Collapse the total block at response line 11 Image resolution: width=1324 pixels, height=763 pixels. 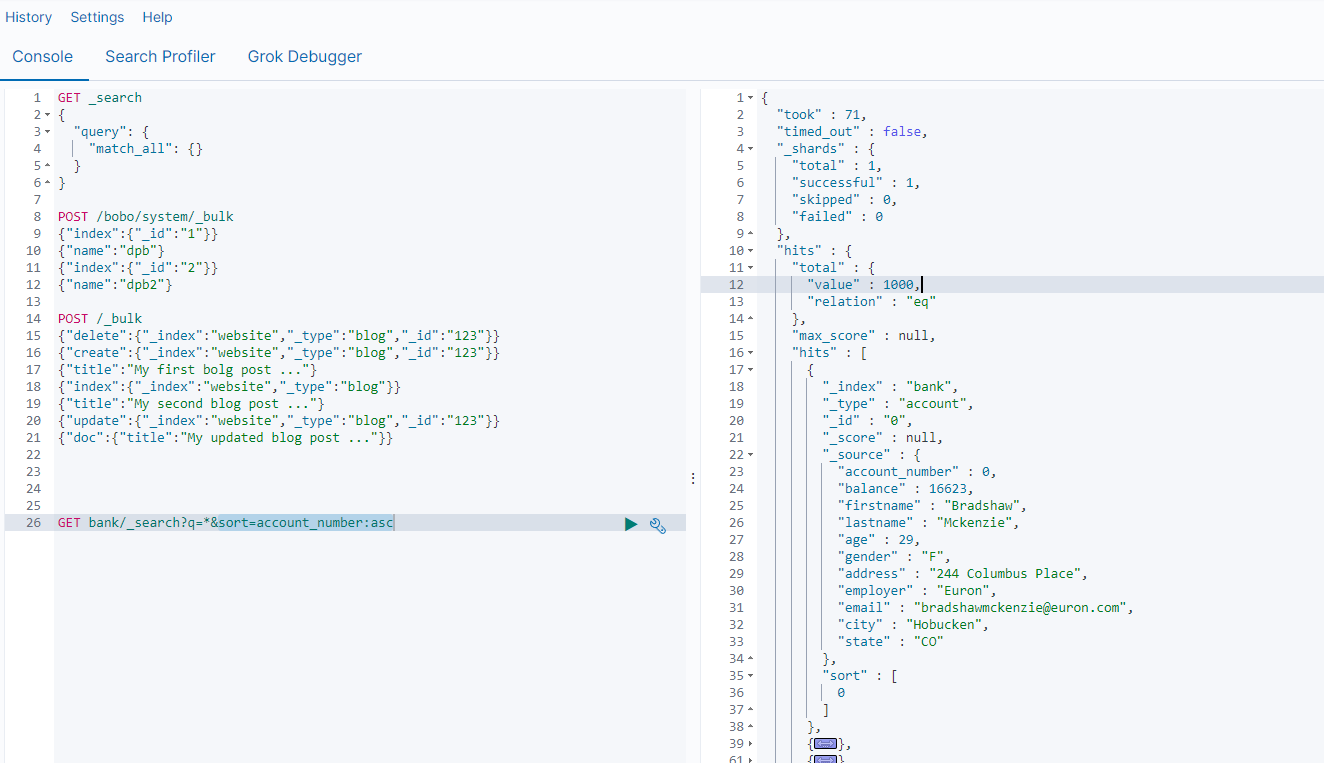751,268
